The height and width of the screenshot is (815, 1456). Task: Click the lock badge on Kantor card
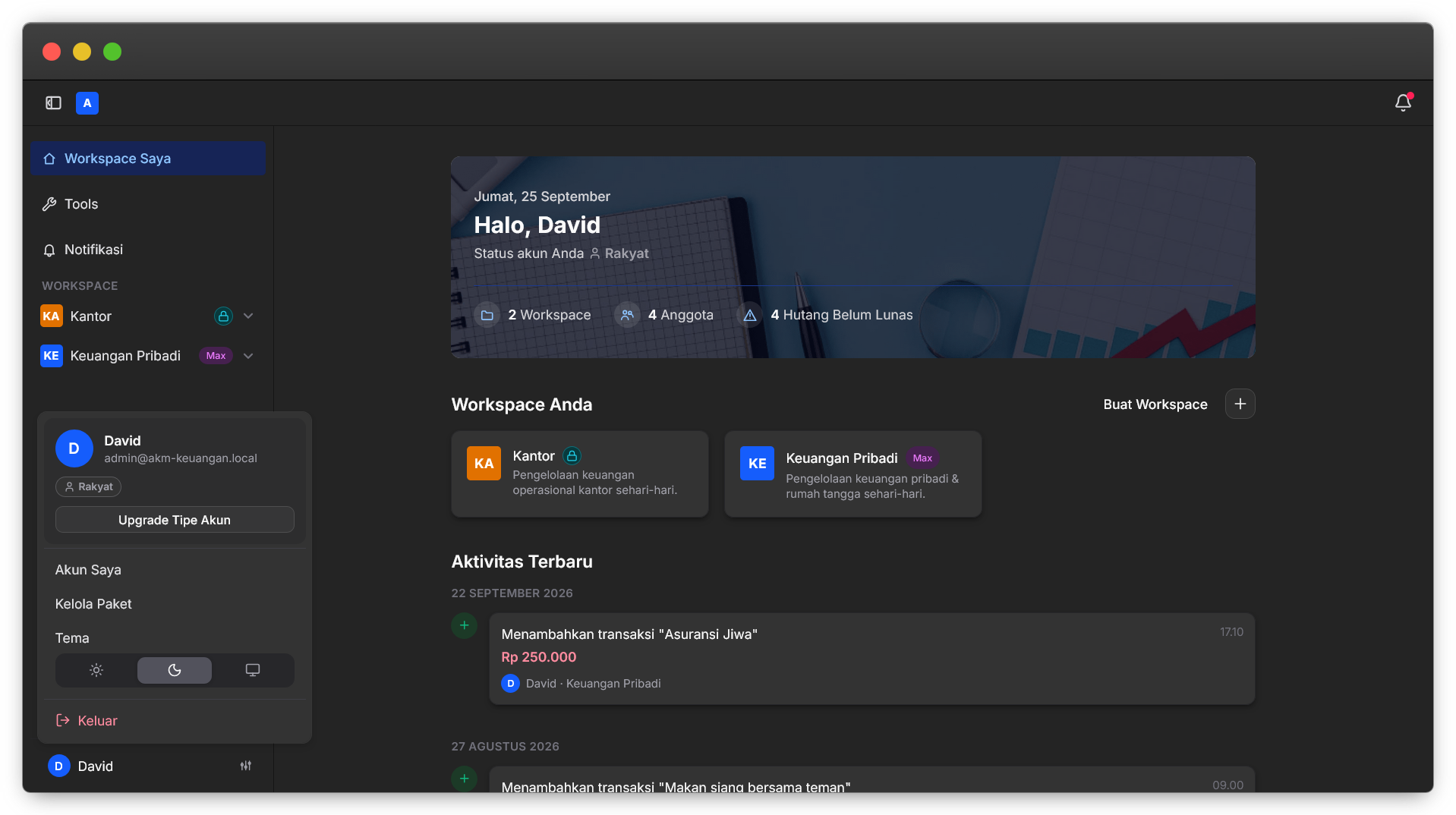pyautogui.click(x=572, y=455)
